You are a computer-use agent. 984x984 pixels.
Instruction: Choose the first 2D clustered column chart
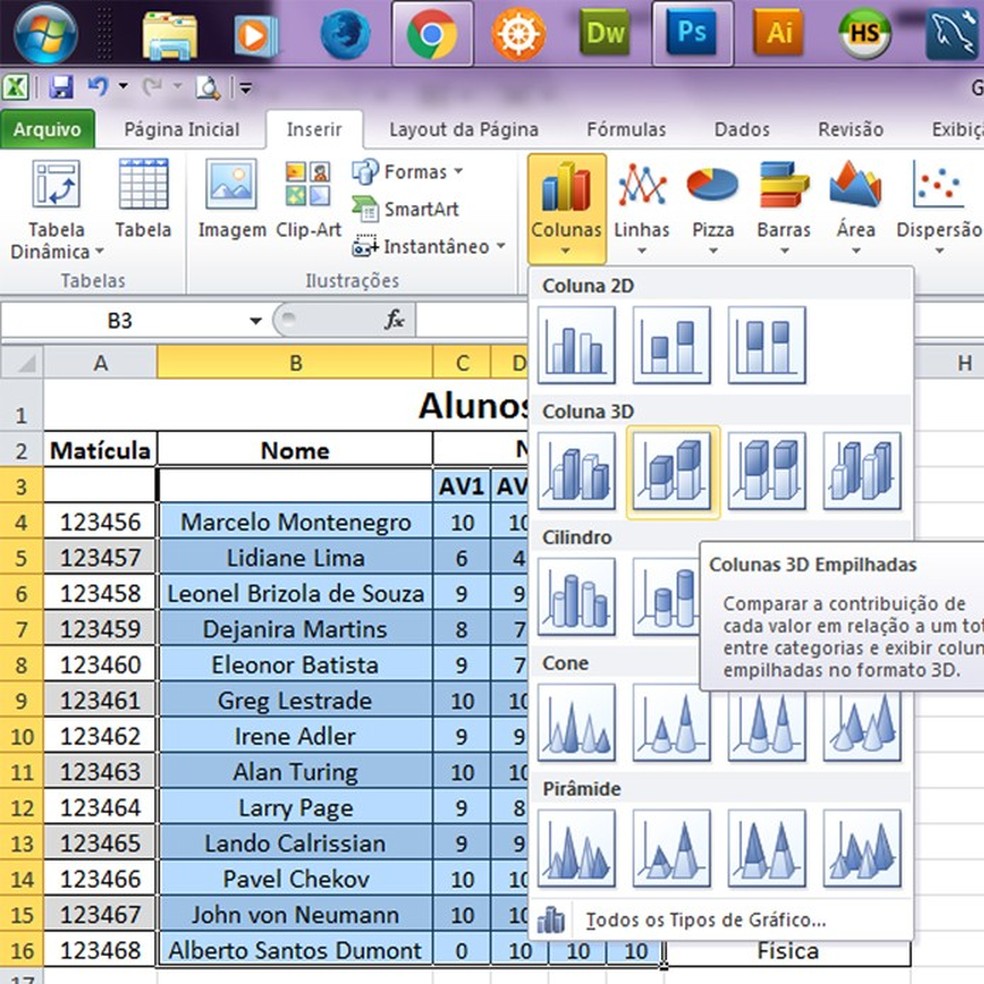tap(576, 345)
